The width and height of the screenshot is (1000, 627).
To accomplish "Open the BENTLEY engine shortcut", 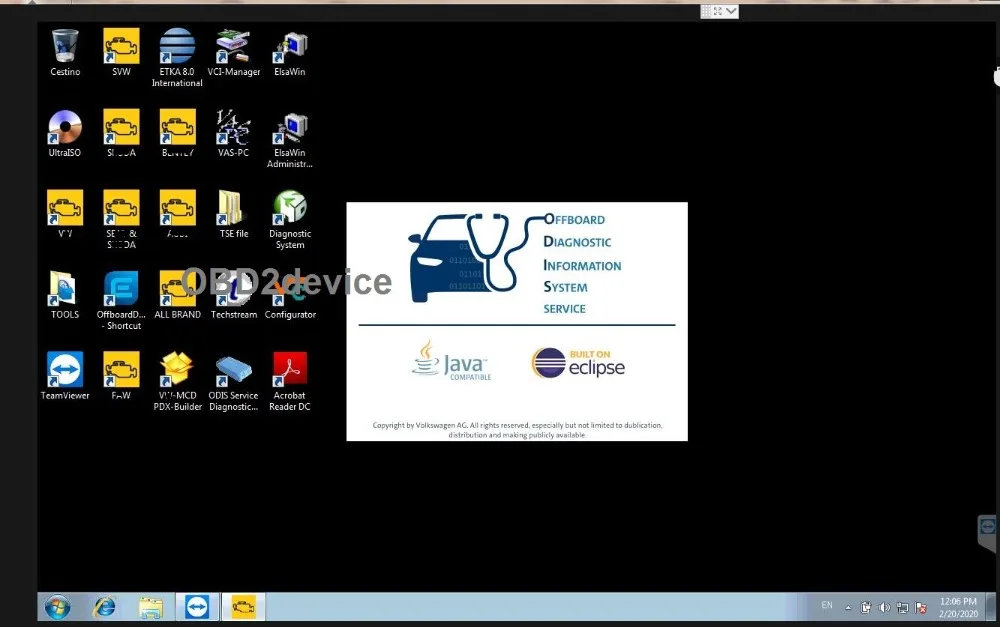I will tap(177, 133).
